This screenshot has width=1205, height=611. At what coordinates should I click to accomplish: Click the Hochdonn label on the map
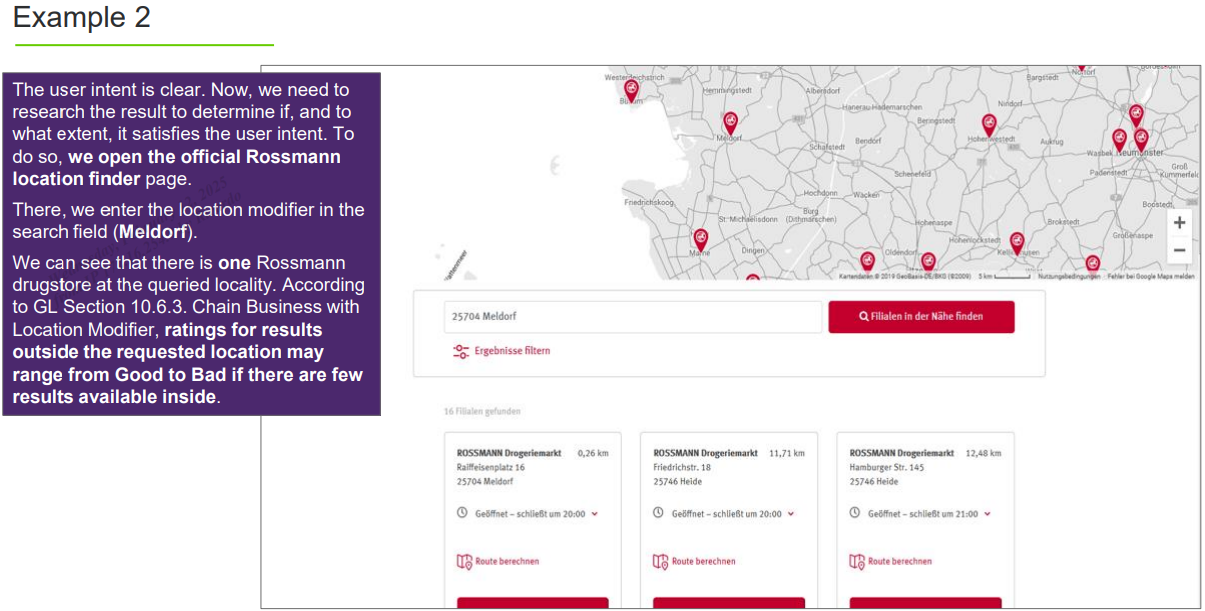point(820,193)
